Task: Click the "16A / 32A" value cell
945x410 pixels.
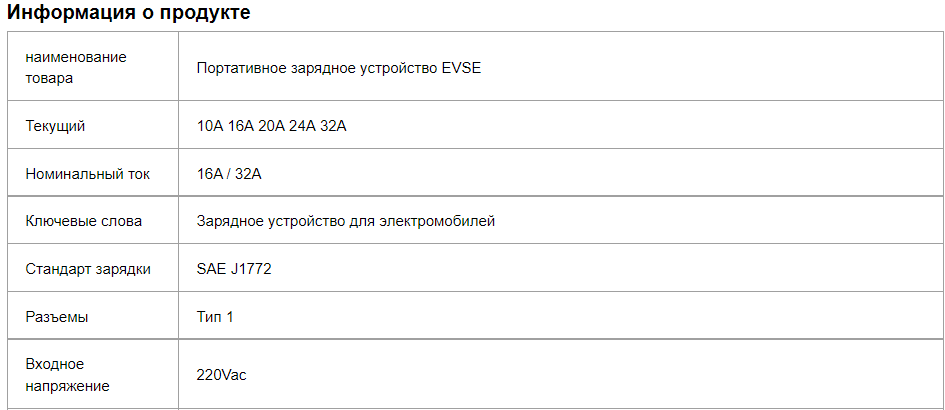Action: click(561, 174)
